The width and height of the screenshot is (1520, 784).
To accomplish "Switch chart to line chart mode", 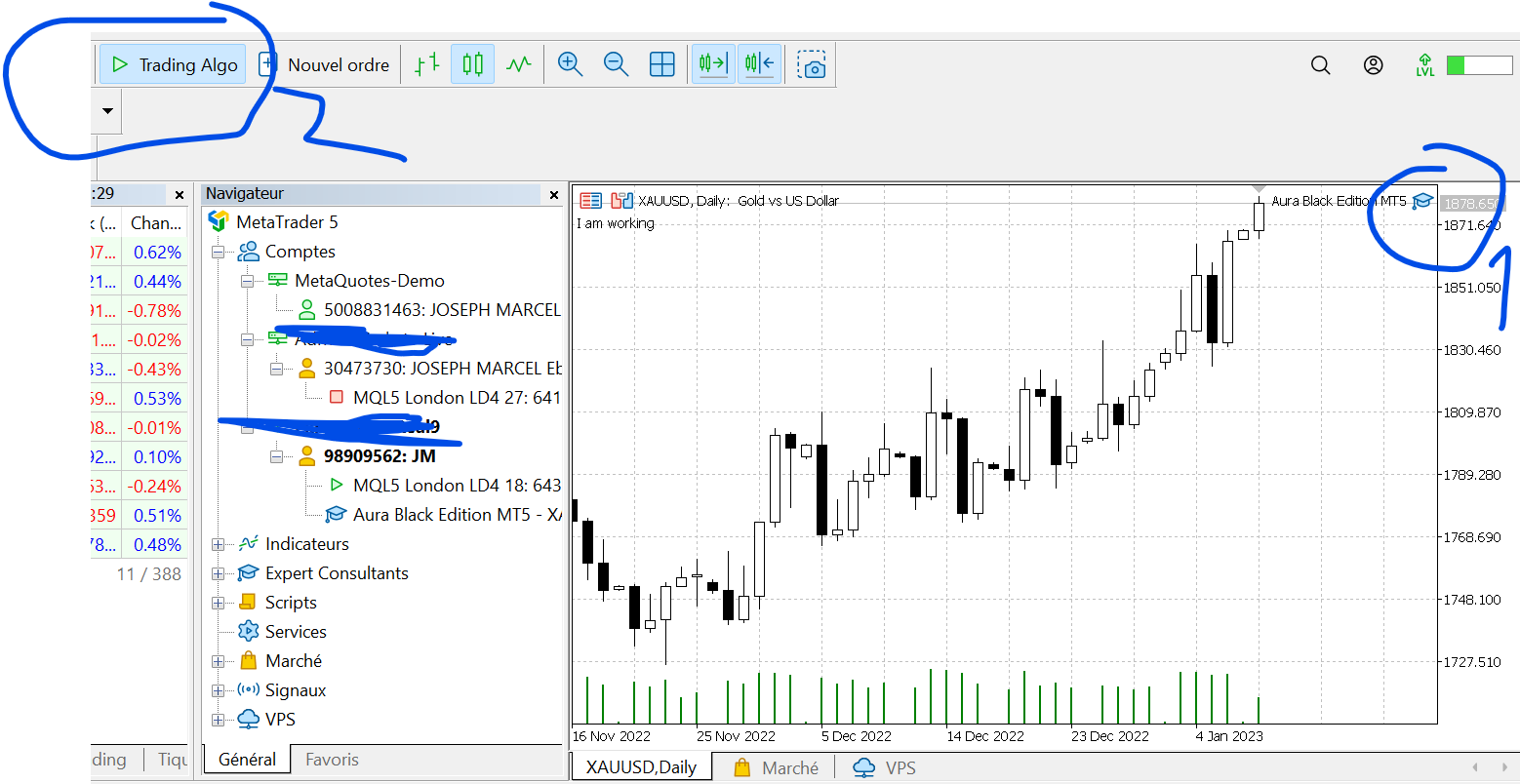I will point(519,65).
